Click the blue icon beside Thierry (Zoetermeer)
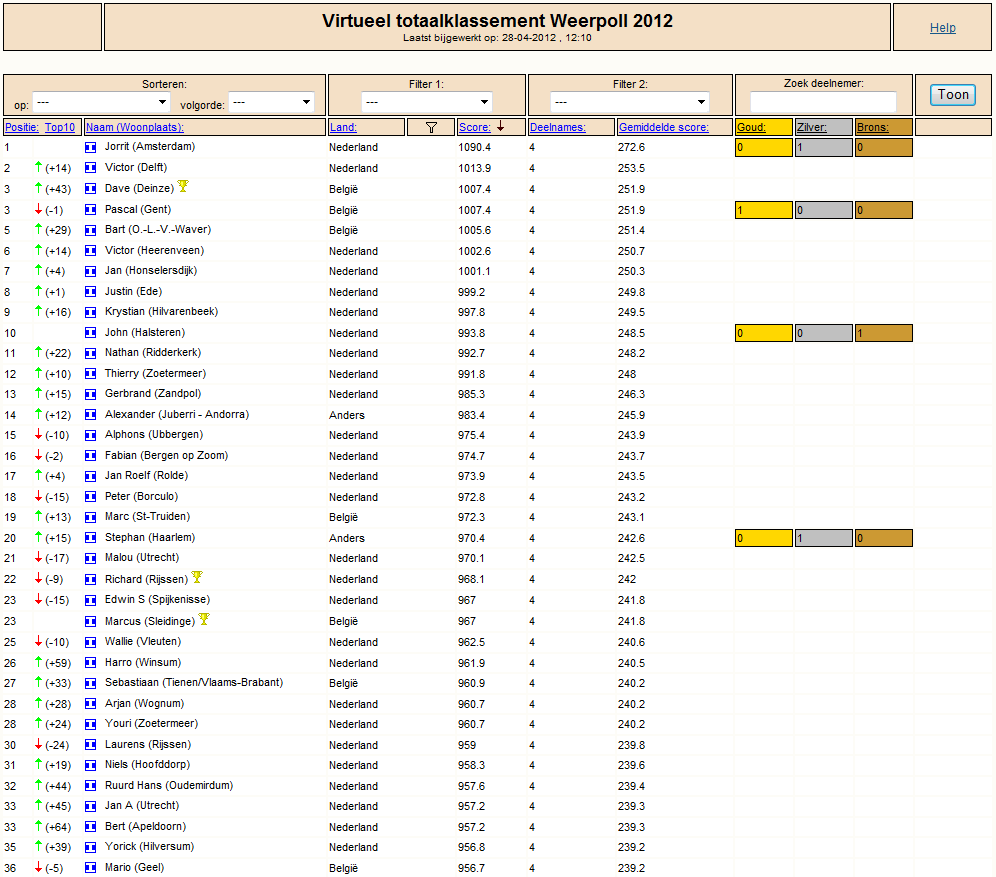 (91, 375)
